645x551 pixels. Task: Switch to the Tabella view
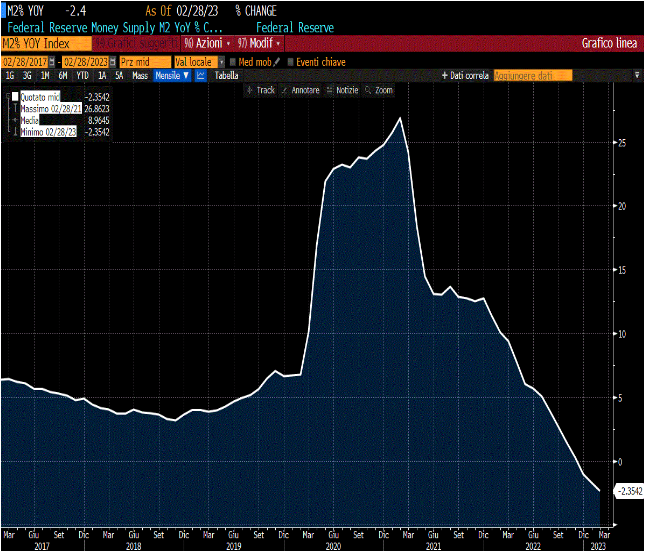[226, 76]
